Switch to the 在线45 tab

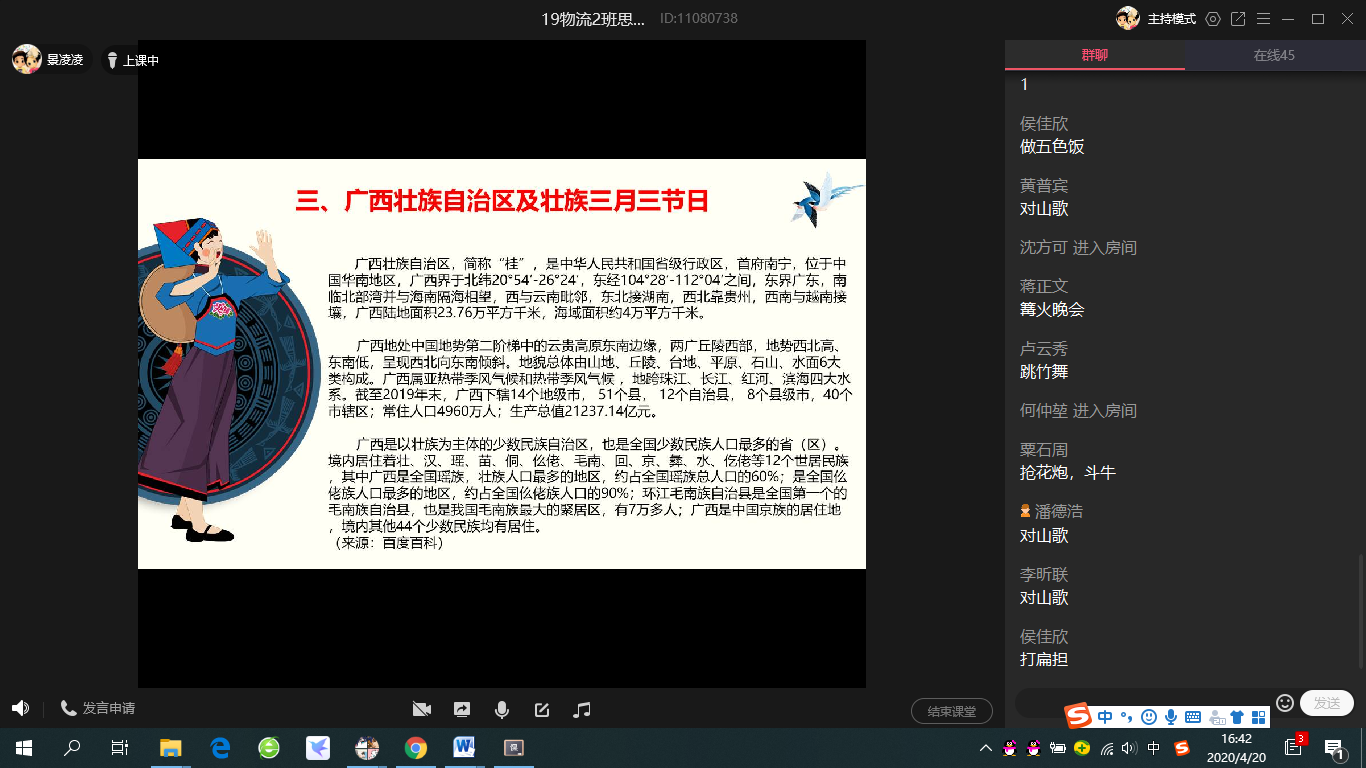tap(1274, 55)
